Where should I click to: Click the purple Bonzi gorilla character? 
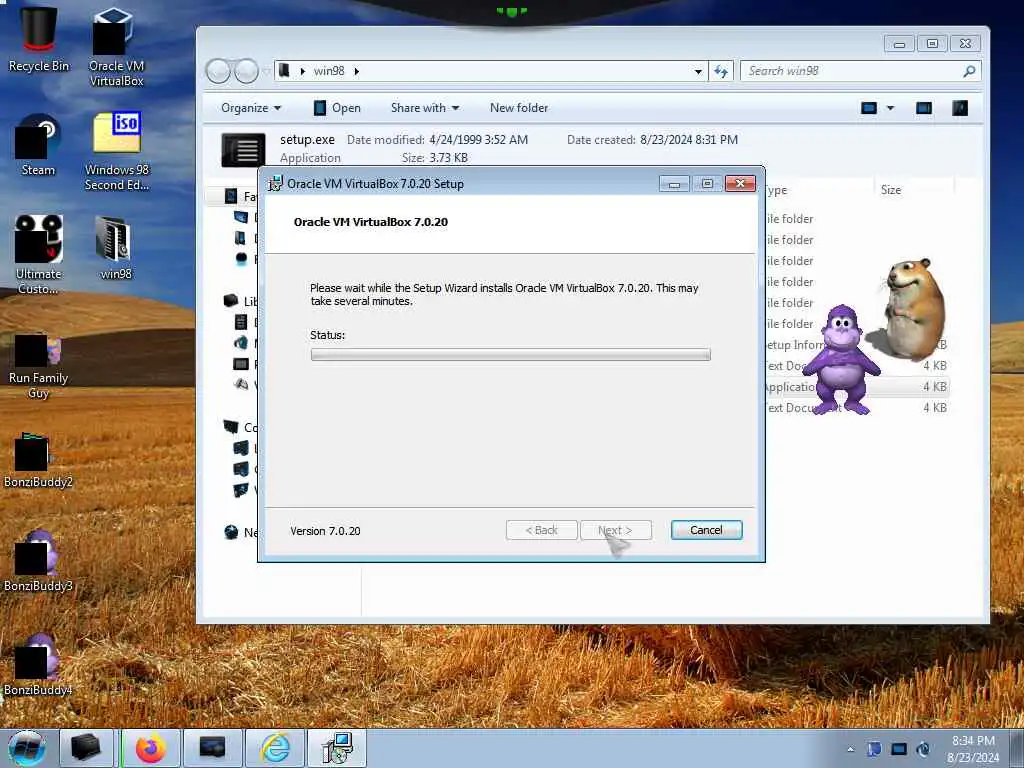coord(841,360)
